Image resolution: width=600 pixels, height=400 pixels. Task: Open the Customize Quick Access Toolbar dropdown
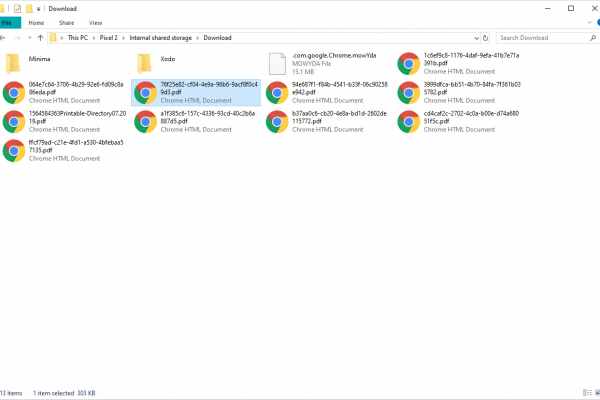[x=38, y=8]
